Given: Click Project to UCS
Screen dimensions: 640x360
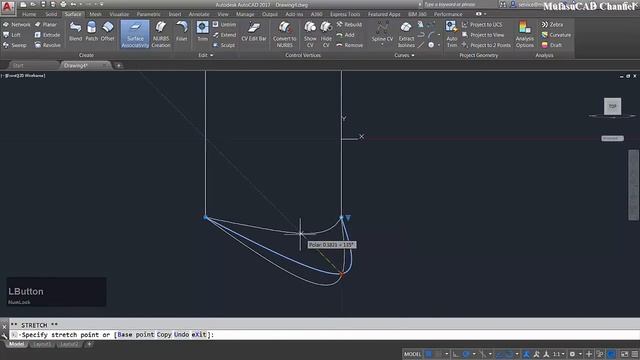Looking at the screenshot, I should [482, 24].
